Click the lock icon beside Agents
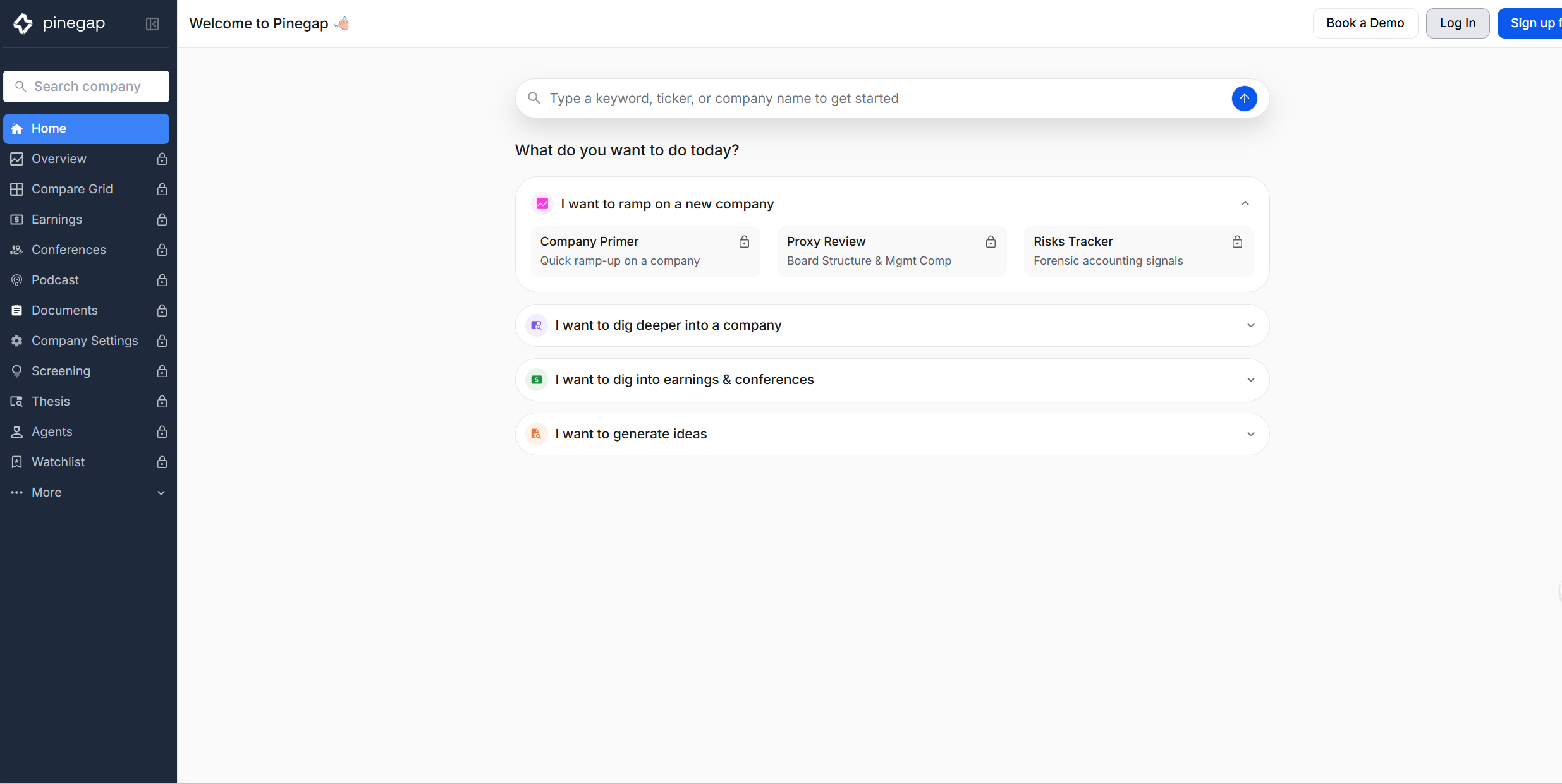The width and height of the screenshot is (1562, 784). (162, 432)
